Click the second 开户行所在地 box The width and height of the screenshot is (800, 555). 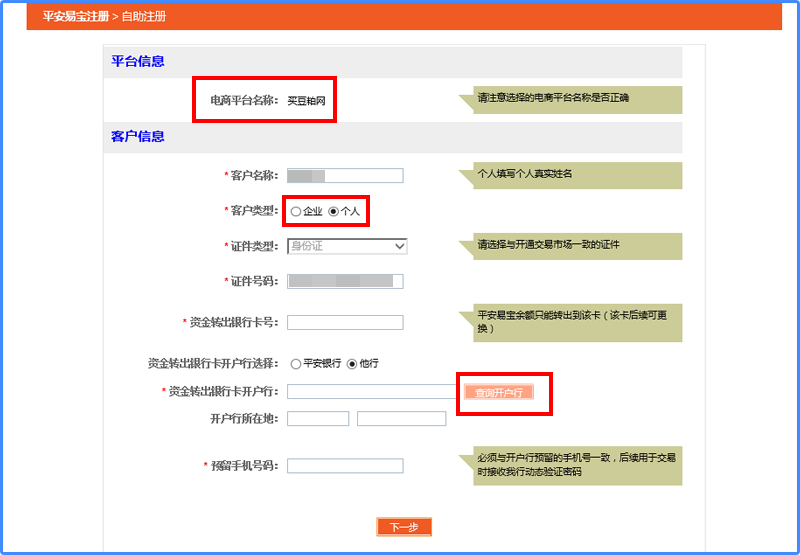pyautogui.click(x=401, y=418)
